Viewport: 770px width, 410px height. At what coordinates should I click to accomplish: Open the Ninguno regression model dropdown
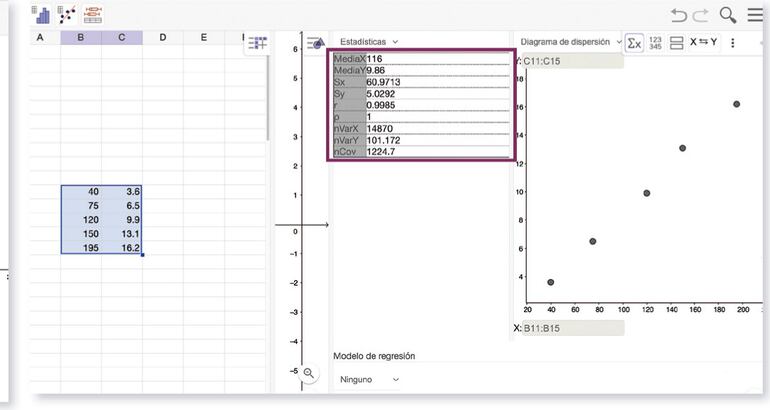pyautogui.click(x=369, y=380)
